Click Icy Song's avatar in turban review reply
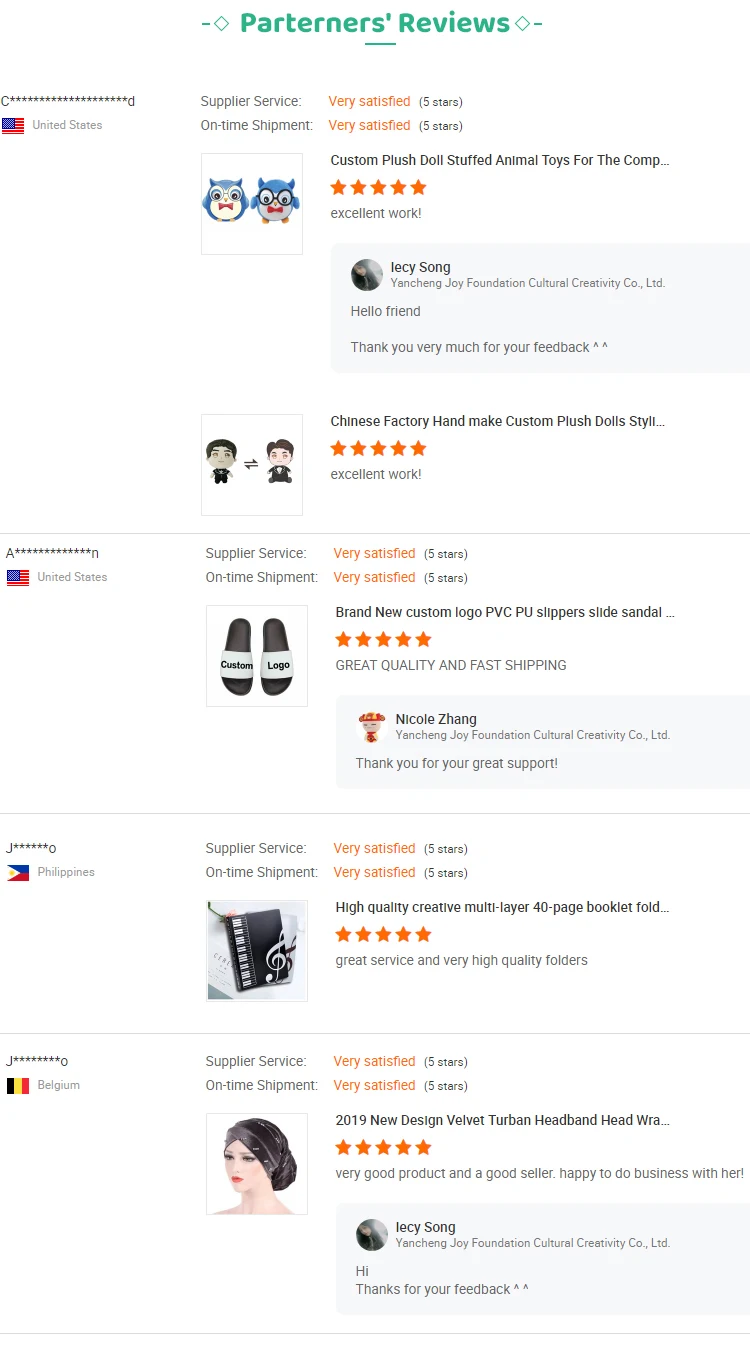The image size is (750, 1346). [372, 1235]
